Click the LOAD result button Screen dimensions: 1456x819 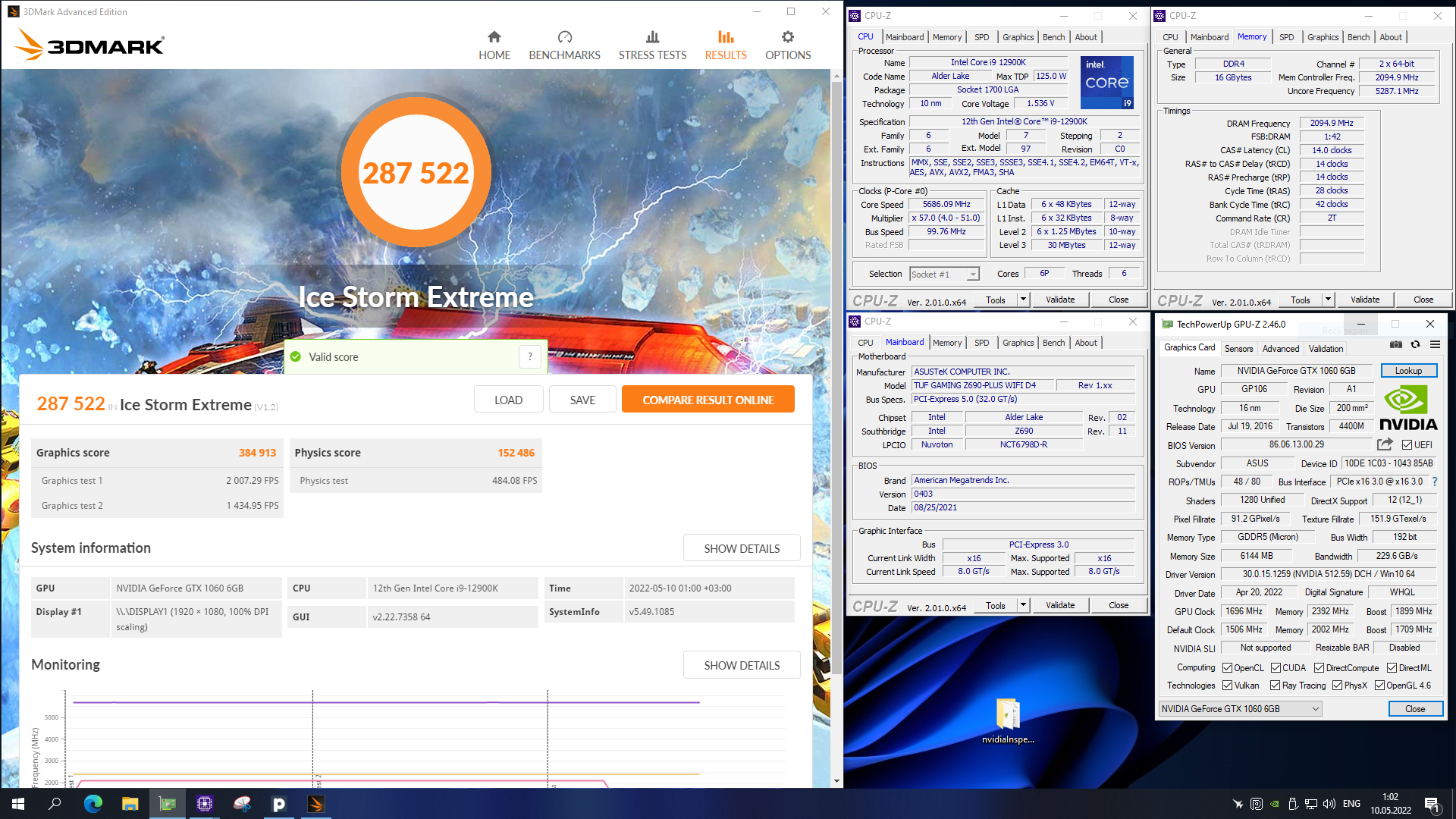(x=508, y=400)
